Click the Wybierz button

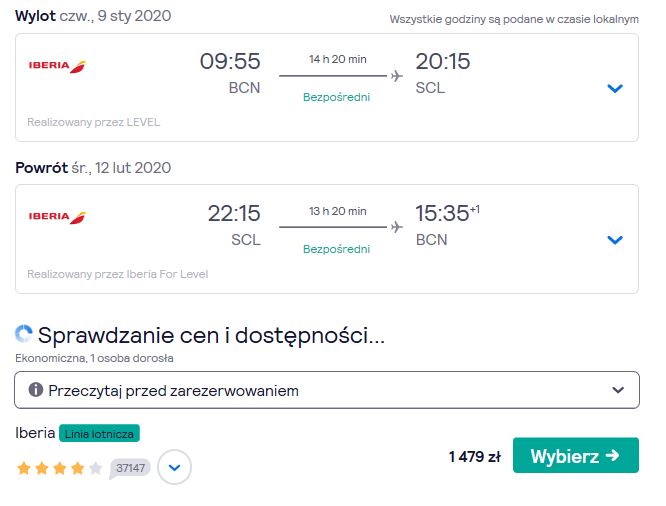[576, 455]
